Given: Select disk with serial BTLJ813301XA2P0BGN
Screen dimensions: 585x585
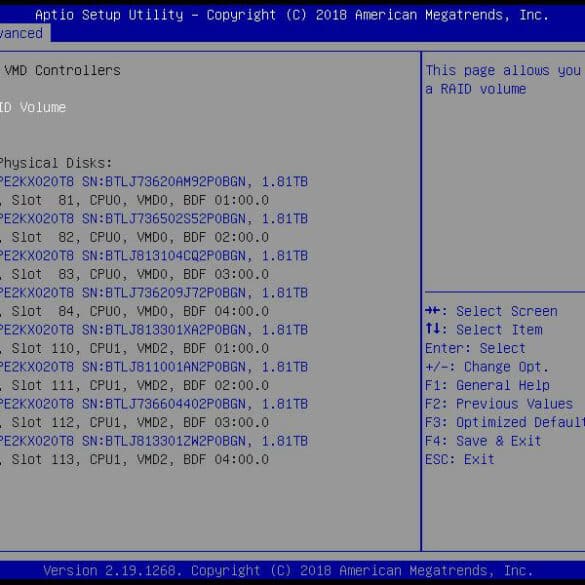Looking at the screenshot, I should tap(154, 330).
